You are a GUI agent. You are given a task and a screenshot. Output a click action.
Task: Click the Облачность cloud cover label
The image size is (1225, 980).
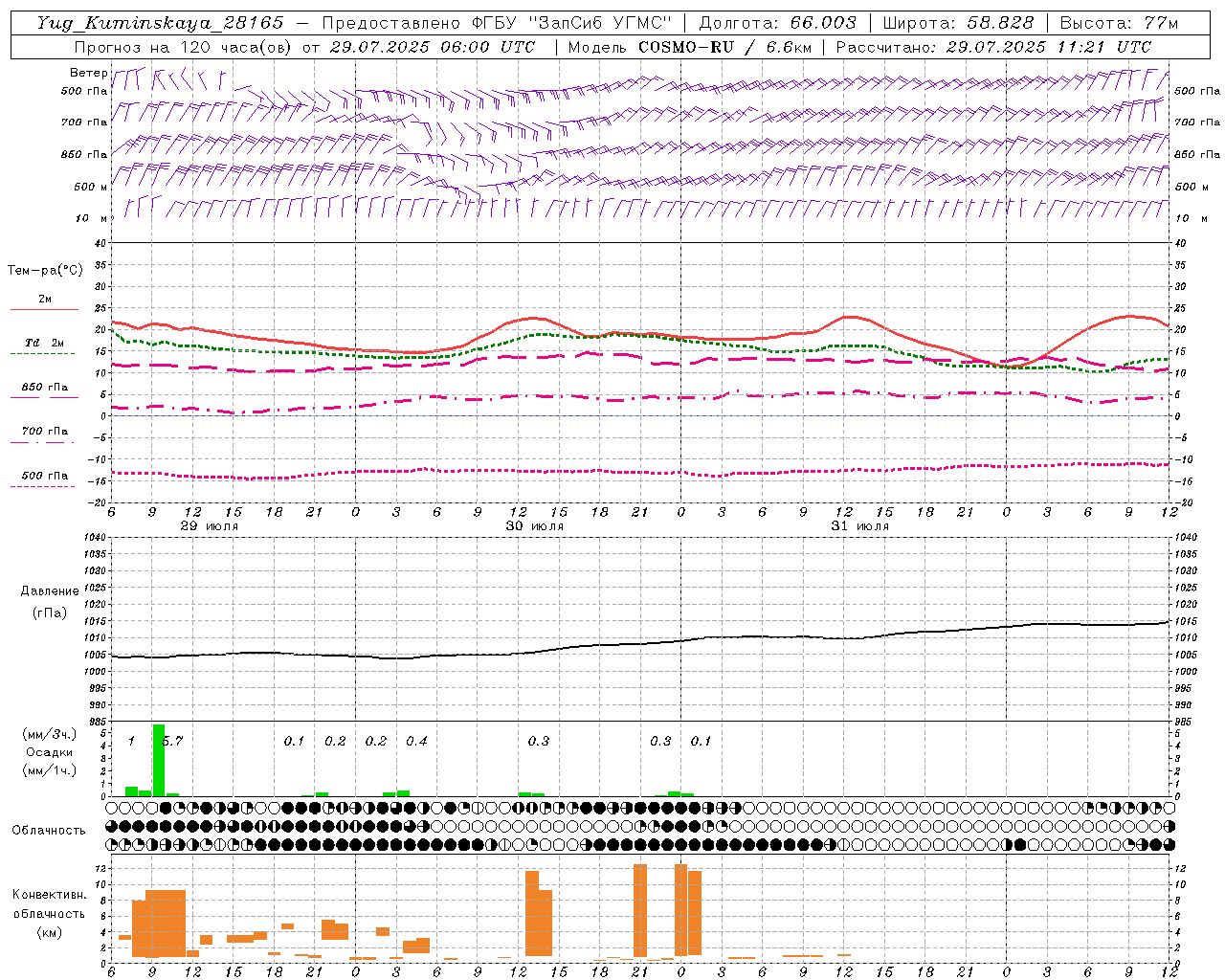click(49, 831)
